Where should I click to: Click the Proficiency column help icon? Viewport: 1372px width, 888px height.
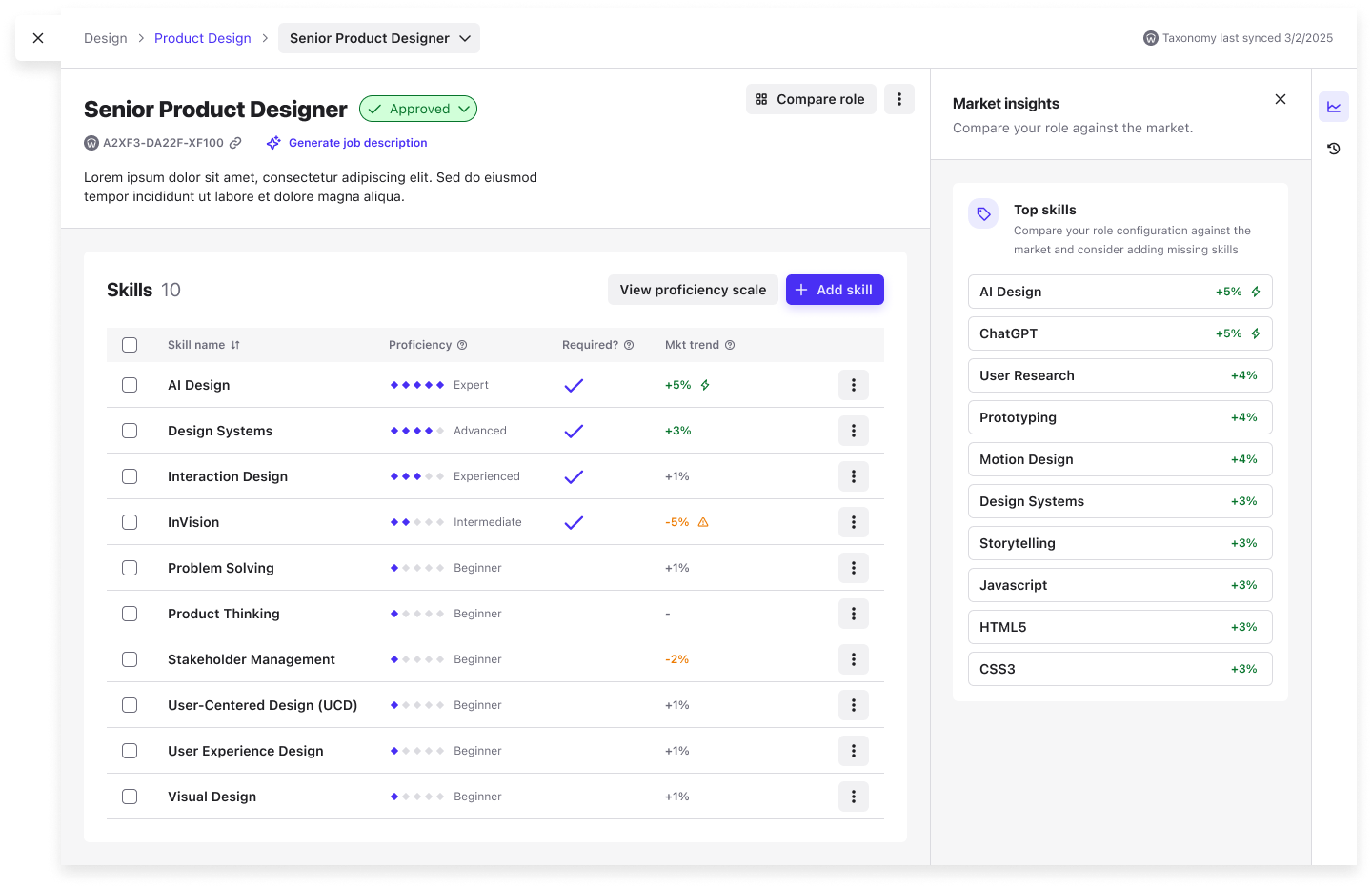tap(462, 345)
